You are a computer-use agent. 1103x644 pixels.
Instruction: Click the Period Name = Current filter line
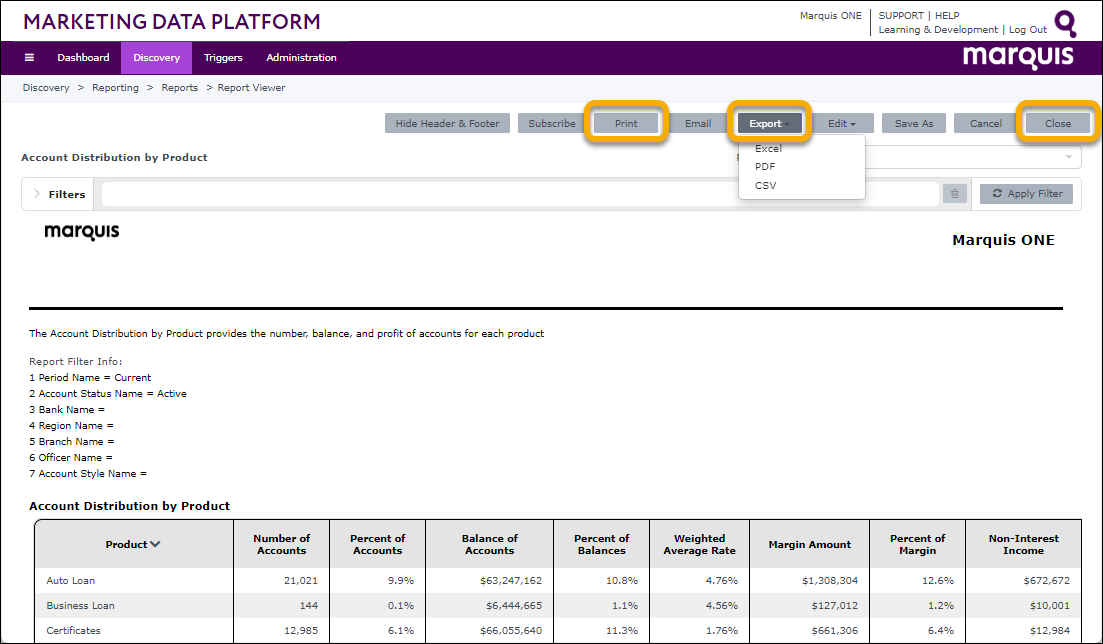[x=90, y=377]
